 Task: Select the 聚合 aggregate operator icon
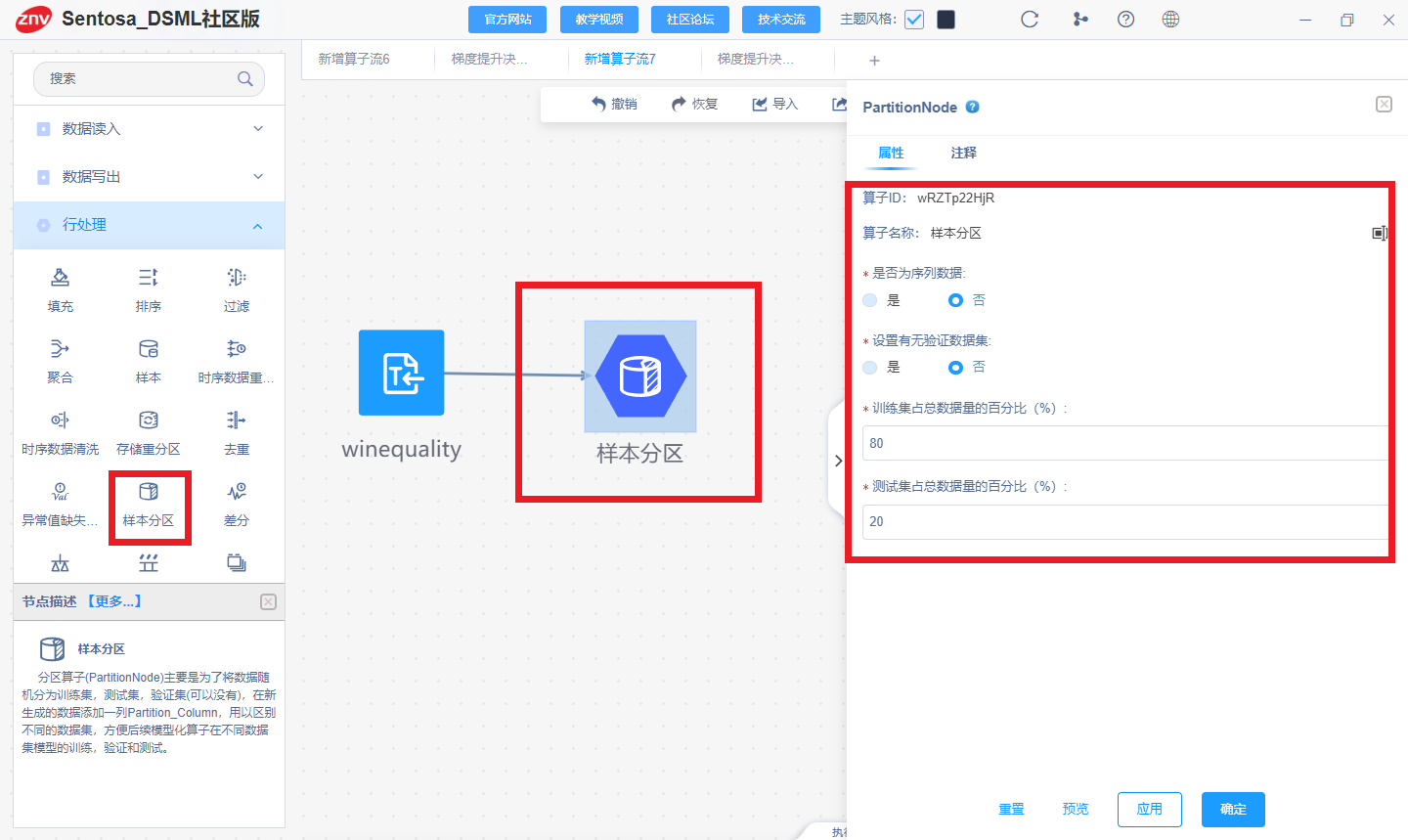click(x=60, y=349)
